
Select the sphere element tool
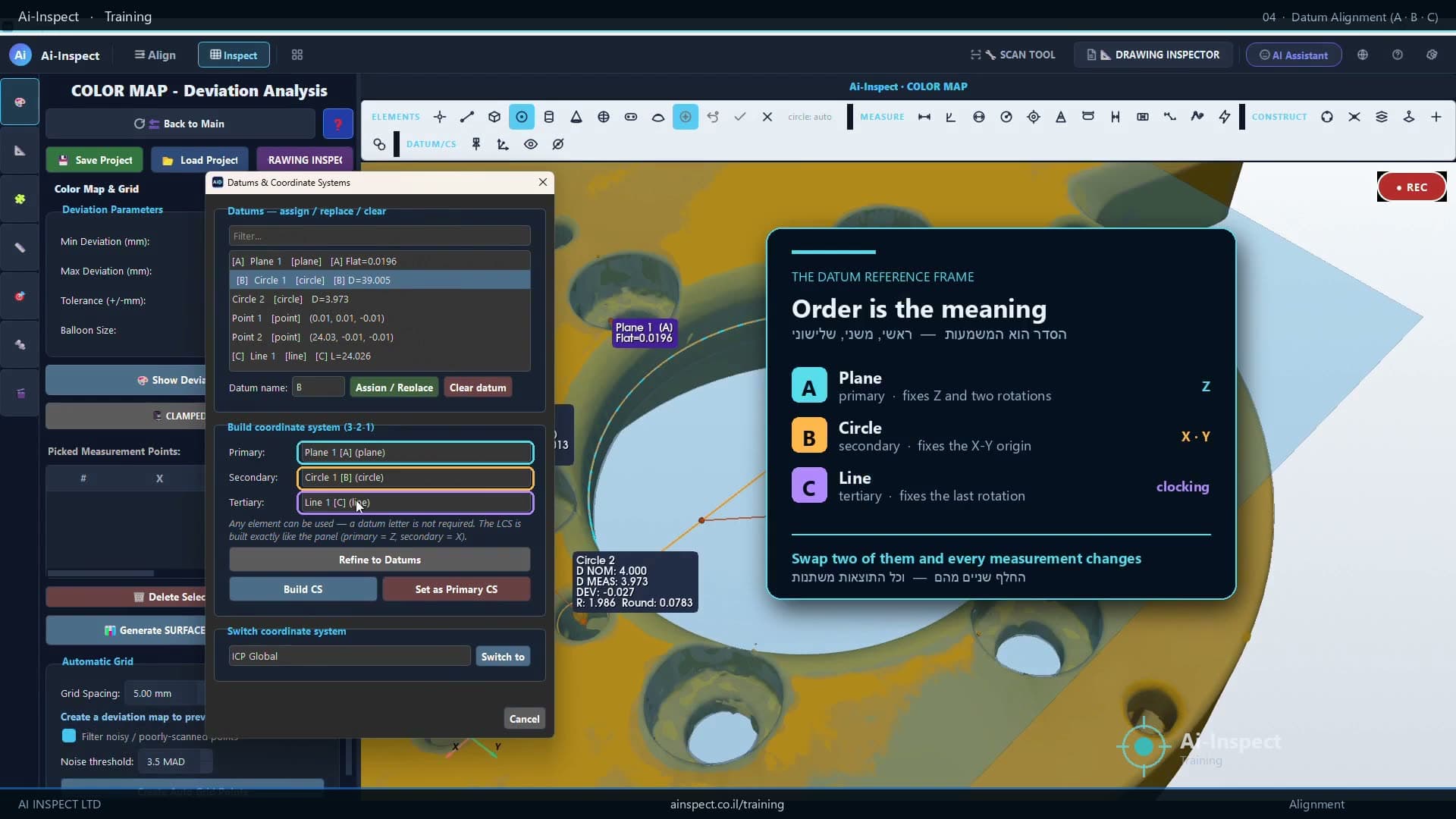tap(604, 117)
